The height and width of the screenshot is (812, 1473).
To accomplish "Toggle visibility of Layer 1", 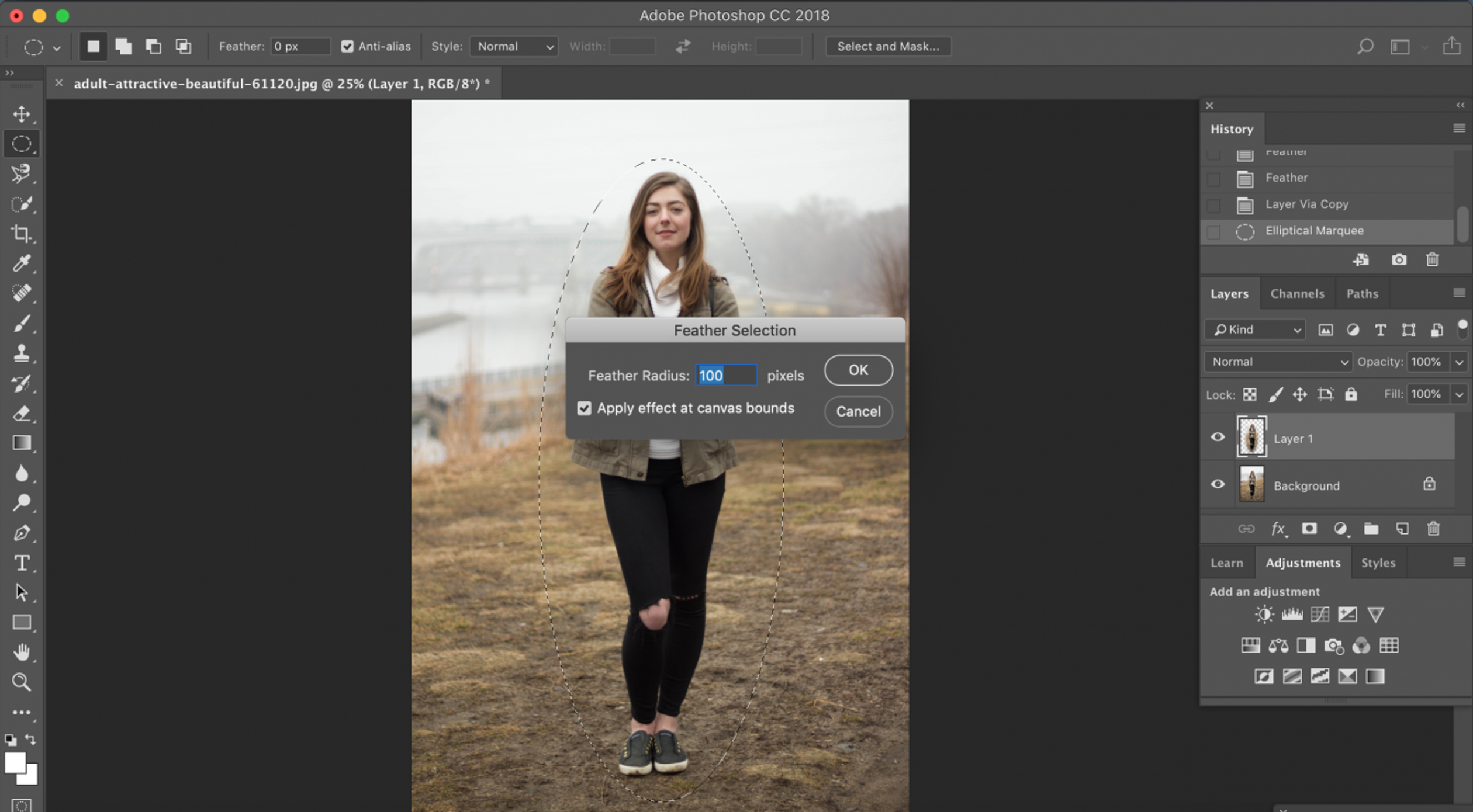I will (1218, 438).
